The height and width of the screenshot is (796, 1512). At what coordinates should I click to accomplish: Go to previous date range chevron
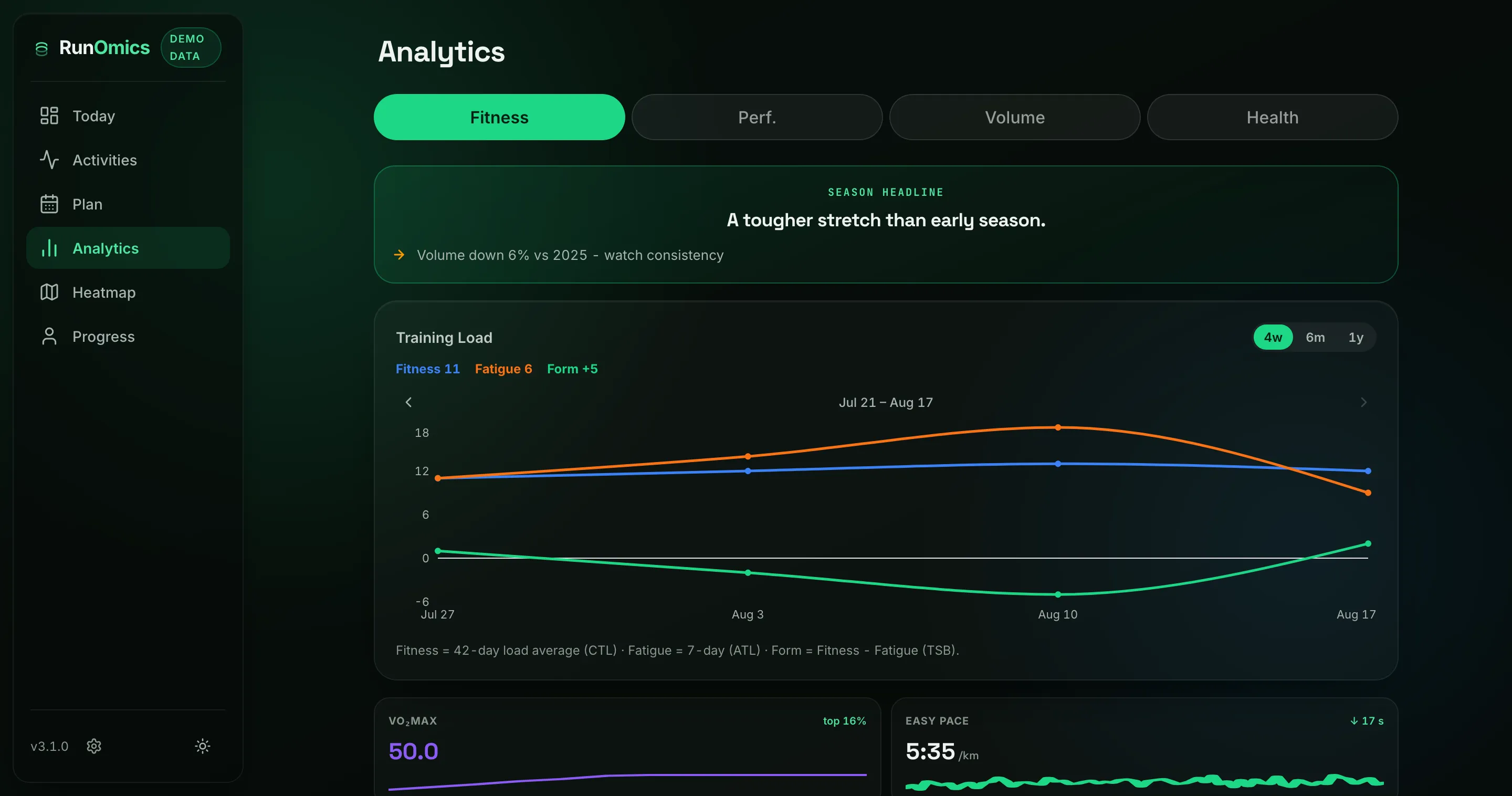pyautogui.click(x=408, y=402)
